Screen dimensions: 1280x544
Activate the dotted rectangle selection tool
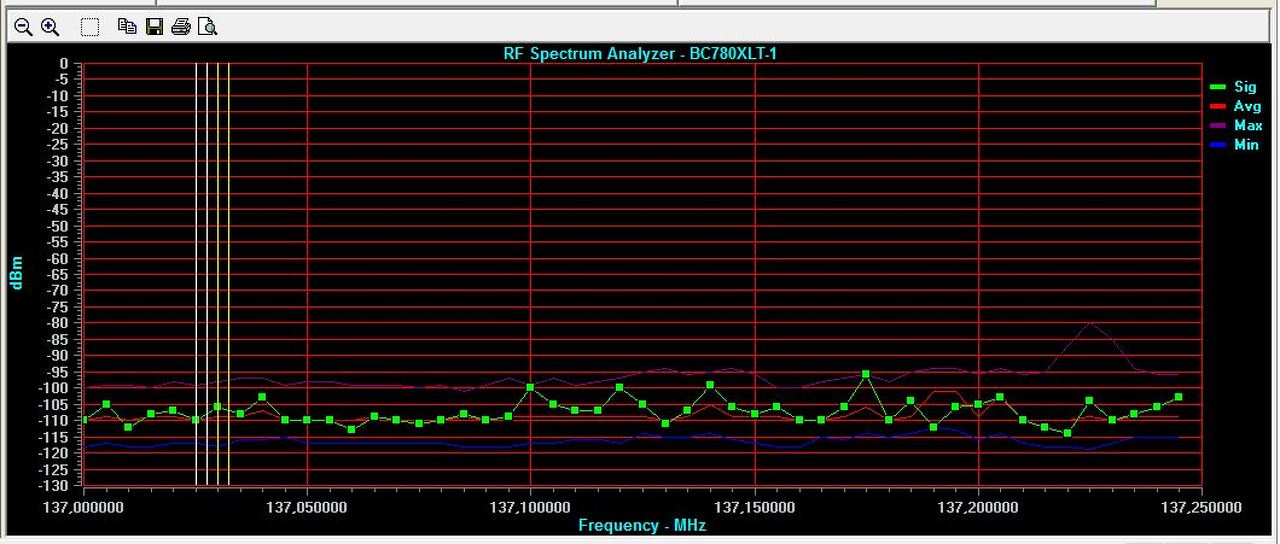click(x=90, y=27)
